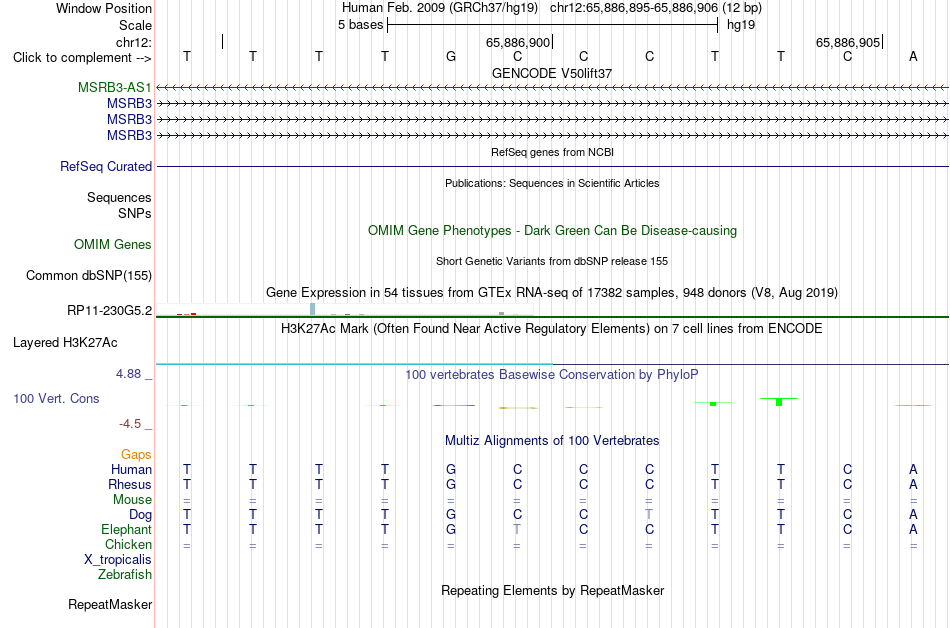The height and width of the screenshot is (628, 950).
Task: Click the faded T in the Elephant row
Action: 517,529
